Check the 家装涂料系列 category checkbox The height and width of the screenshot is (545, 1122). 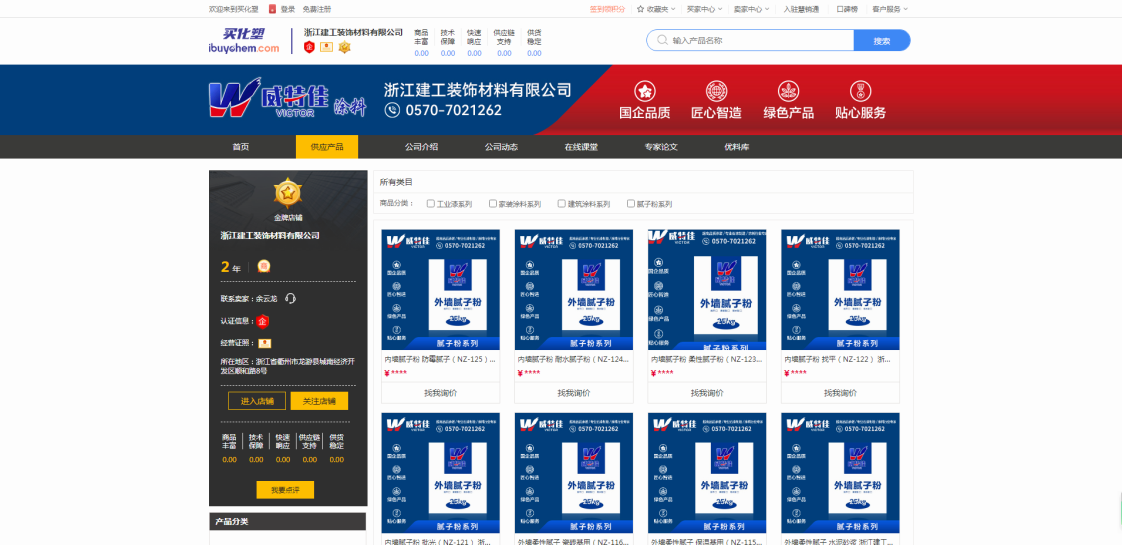tap(492, 204)
